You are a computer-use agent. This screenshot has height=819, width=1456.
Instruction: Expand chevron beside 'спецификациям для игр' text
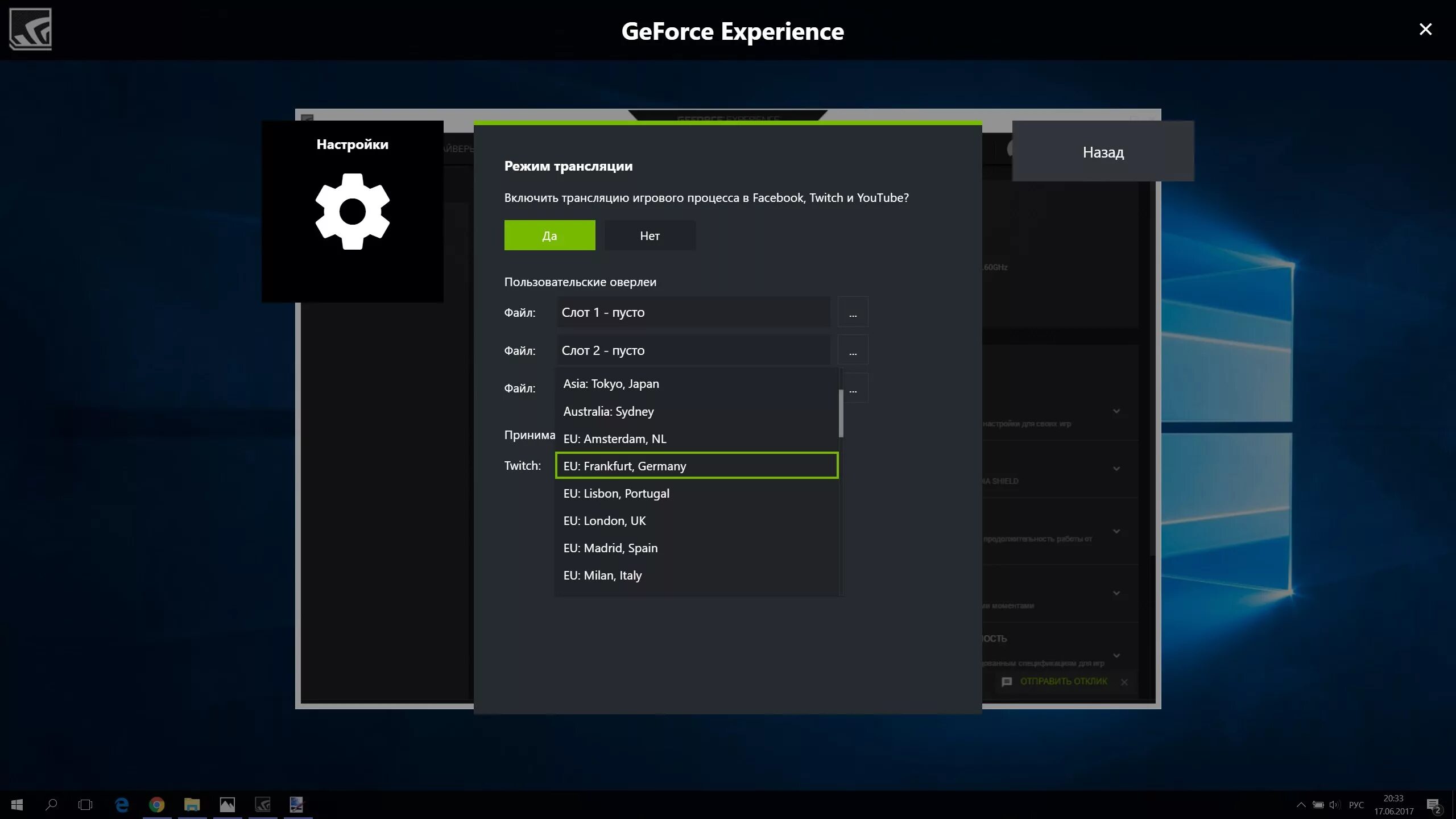pyautogui.click(x=1116, y=656)
